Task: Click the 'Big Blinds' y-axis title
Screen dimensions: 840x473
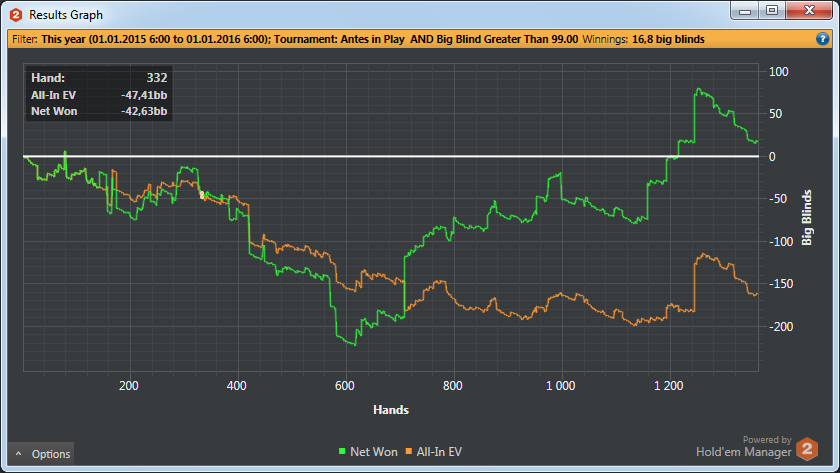Action: [808, 217]
